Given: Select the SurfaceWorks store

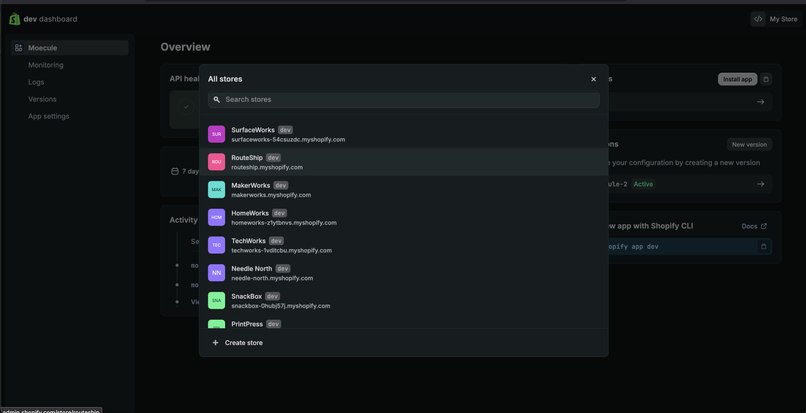Looking at the screenshot, I should [404, 134].
